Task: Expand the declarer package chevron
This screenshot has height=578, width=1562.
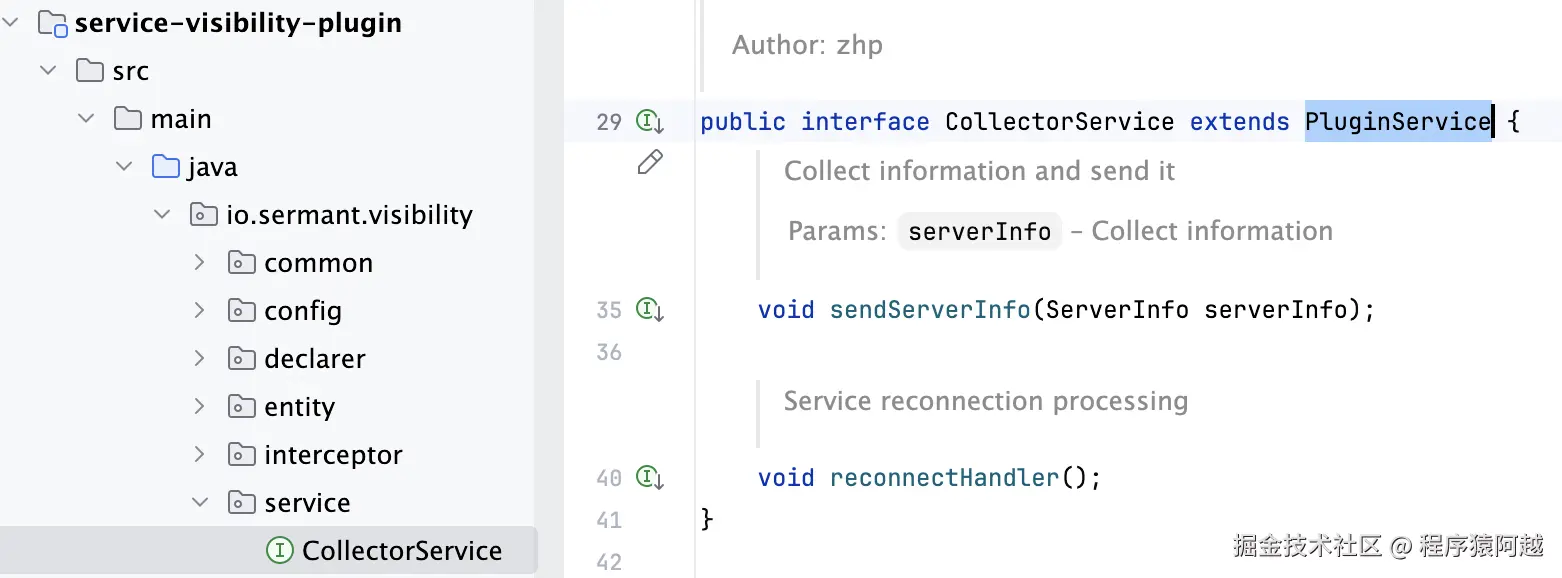Action: coord(200,359)
